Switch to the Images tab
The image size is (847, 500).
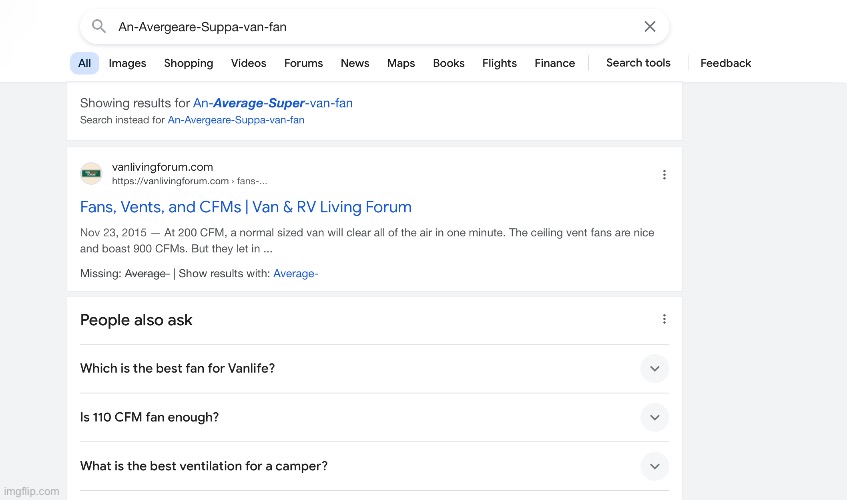tap(127, 63)
